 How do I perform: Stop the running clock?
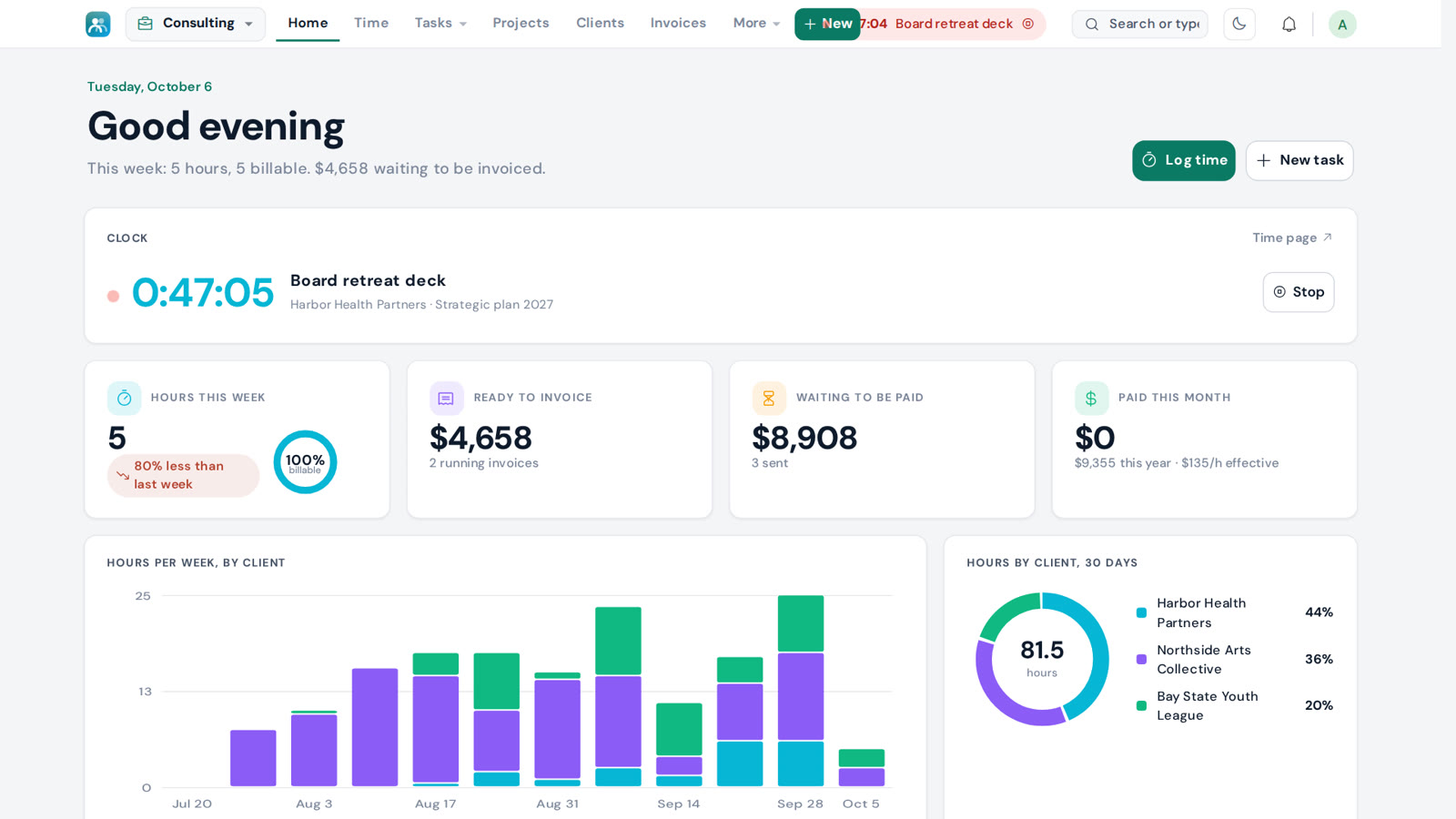click(1299, 292)
